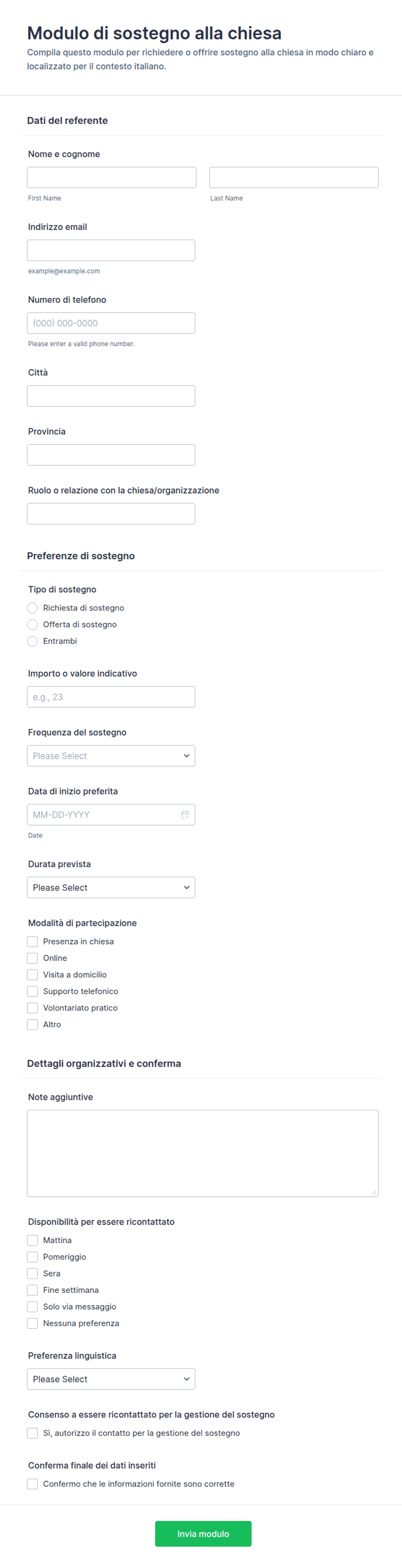Click the Invia modulo button
The width and height of the screenshot is (402, 1568).
203,1533
